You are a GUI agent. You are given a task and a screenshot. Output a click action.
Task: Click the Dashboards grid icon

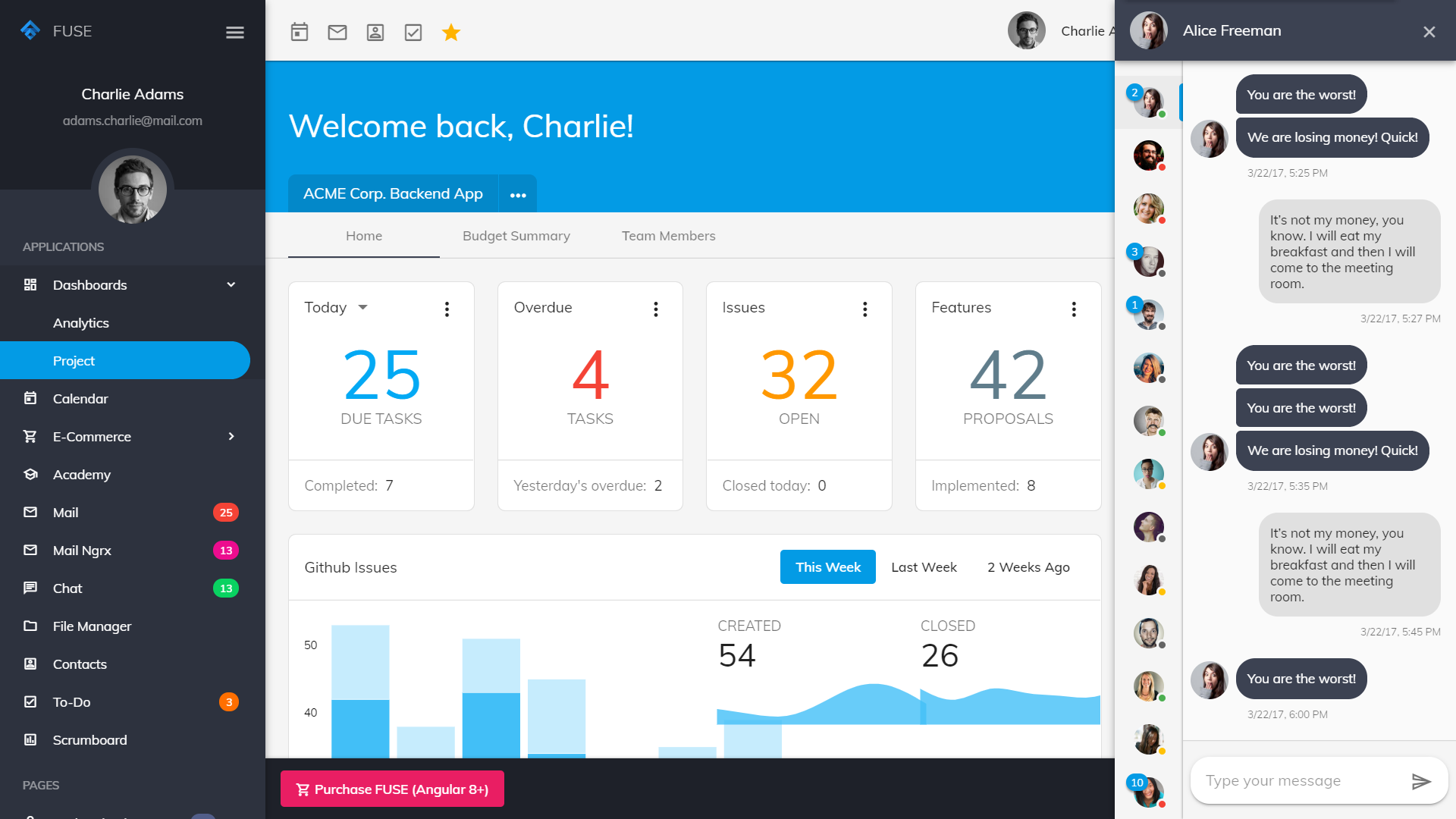coord(30,284)
